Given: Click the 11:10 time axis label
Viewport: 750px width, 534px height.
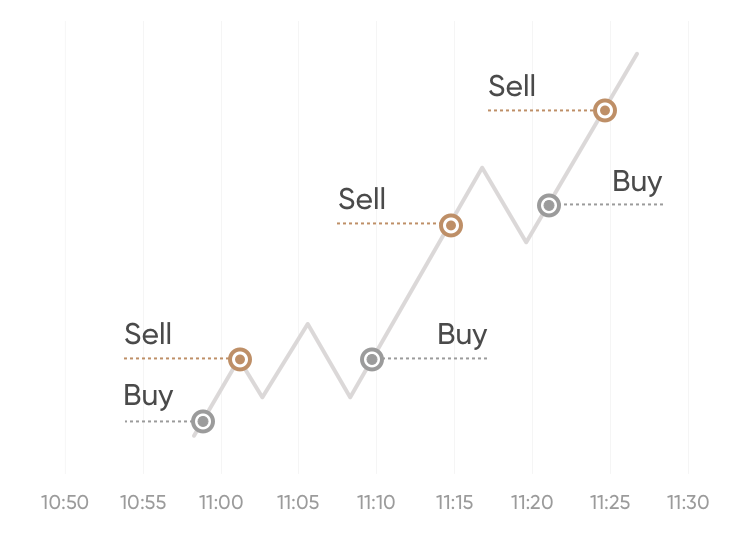Looking at the screenshot, I should tap(376, 502).
